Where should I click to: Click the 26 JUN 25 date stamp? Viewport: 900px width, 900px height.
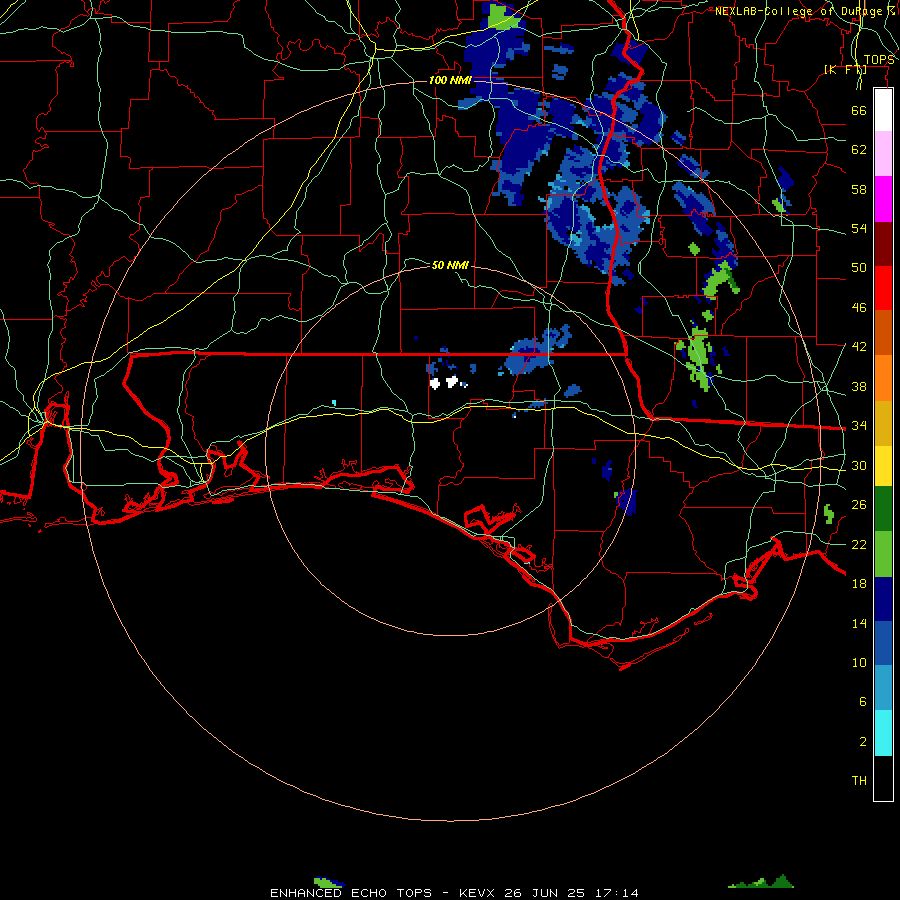coord(544,893)
